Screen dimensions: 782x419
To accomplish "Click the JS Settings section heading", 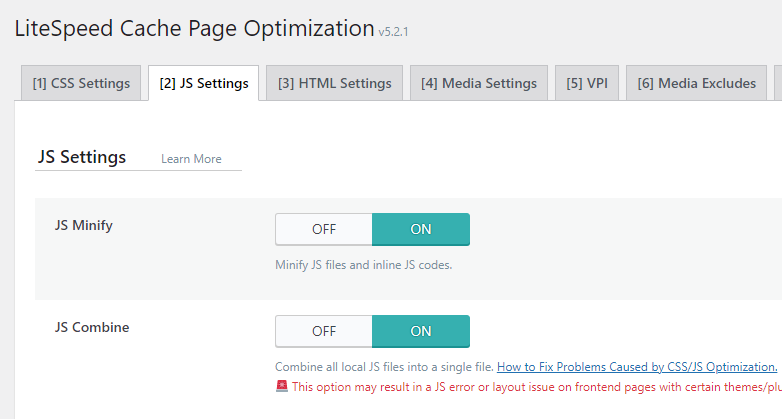I will [x=82, y=157].
